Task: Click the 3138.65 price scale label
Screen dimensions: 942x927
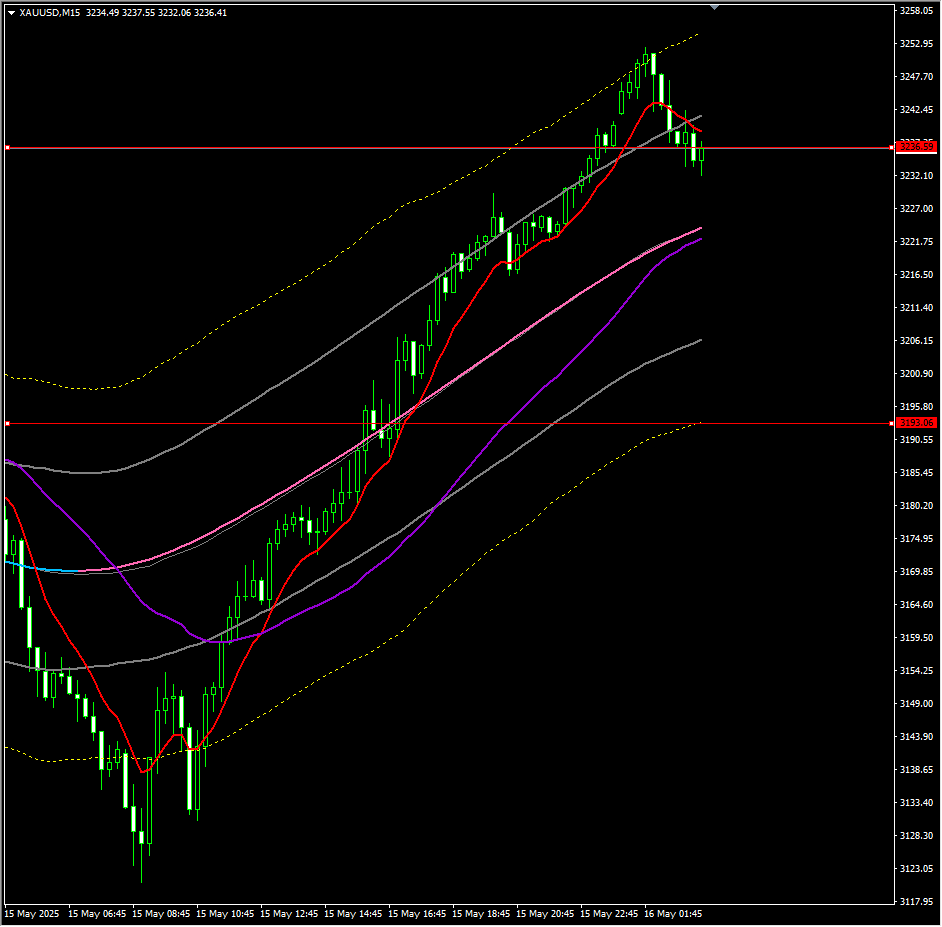Action: coord(916,770)
